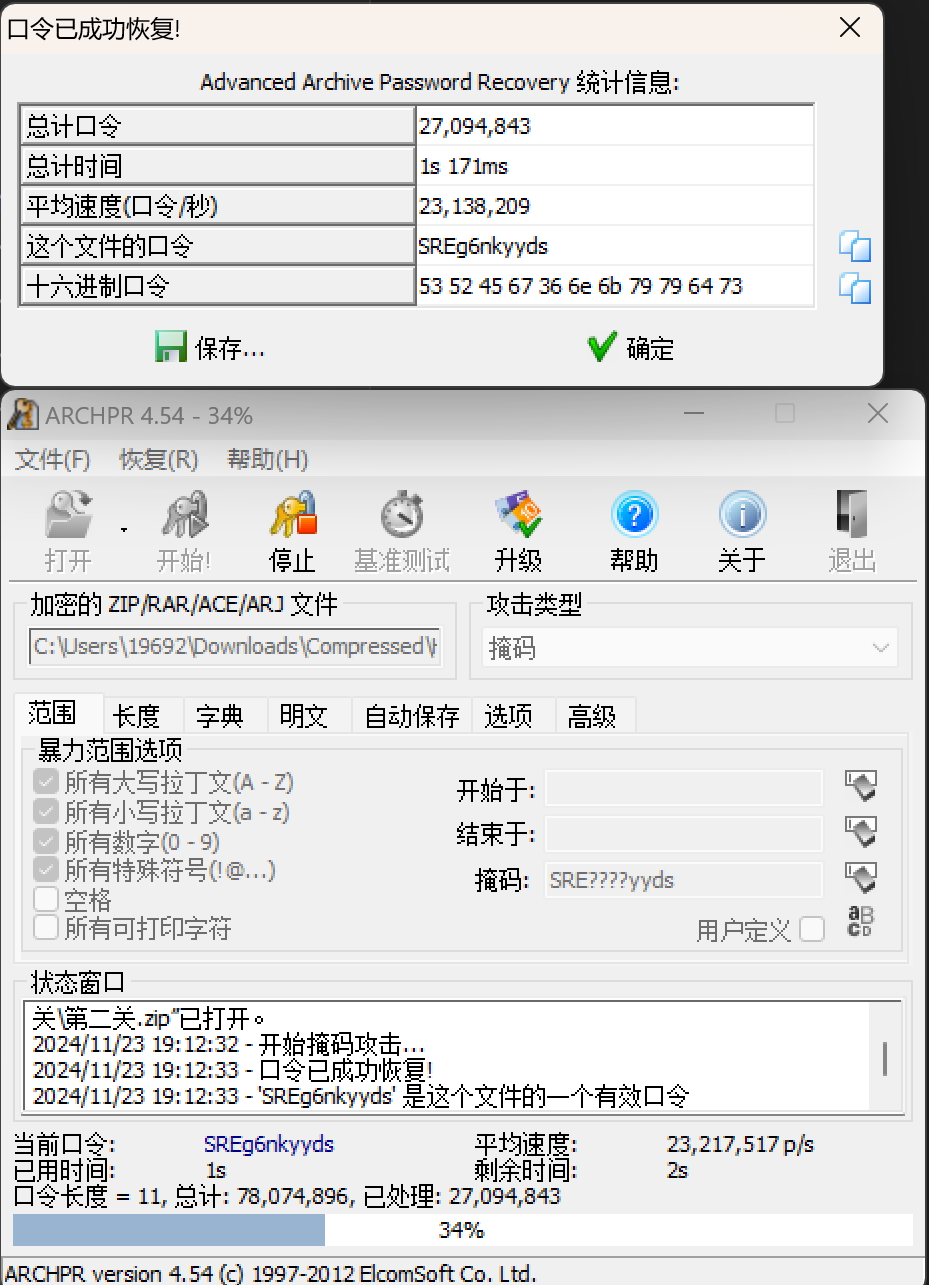The image size is (929, 1285).
Task: Click the green checkmark 确定 button
Action: [630, 348]
